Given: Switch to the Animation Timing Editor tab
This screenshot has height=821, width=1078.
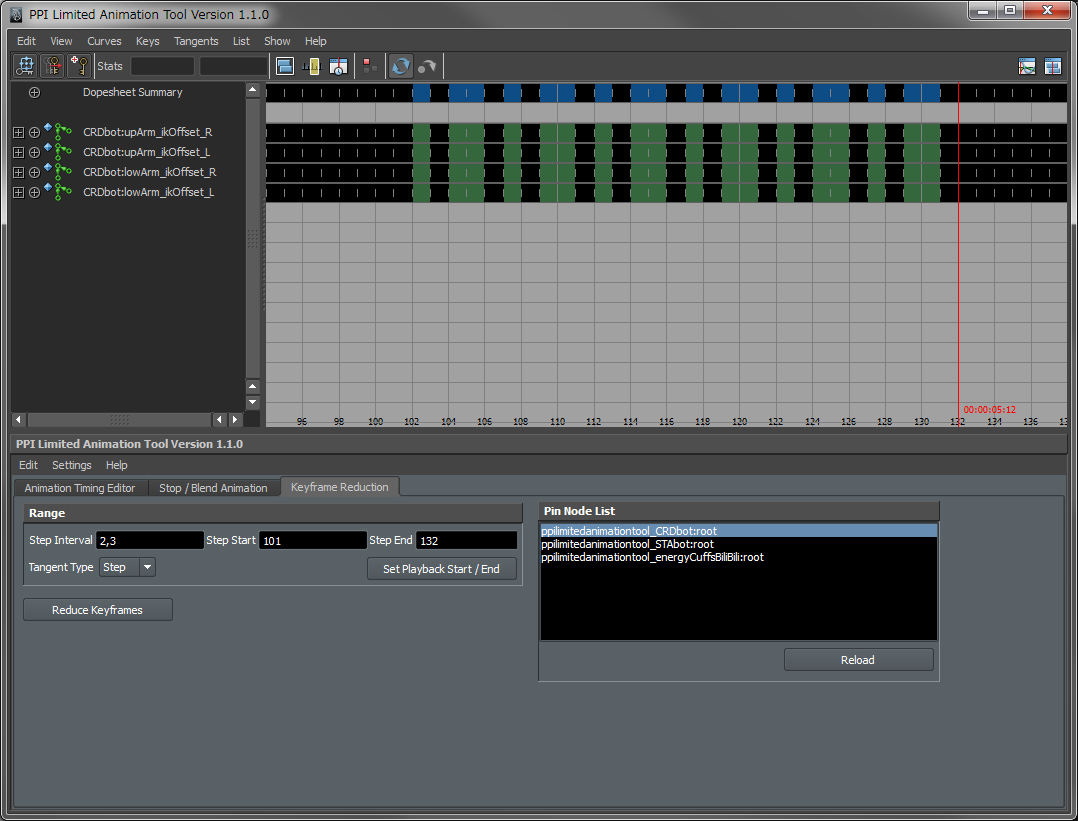Looking at the screenshot, I should 80,487.
